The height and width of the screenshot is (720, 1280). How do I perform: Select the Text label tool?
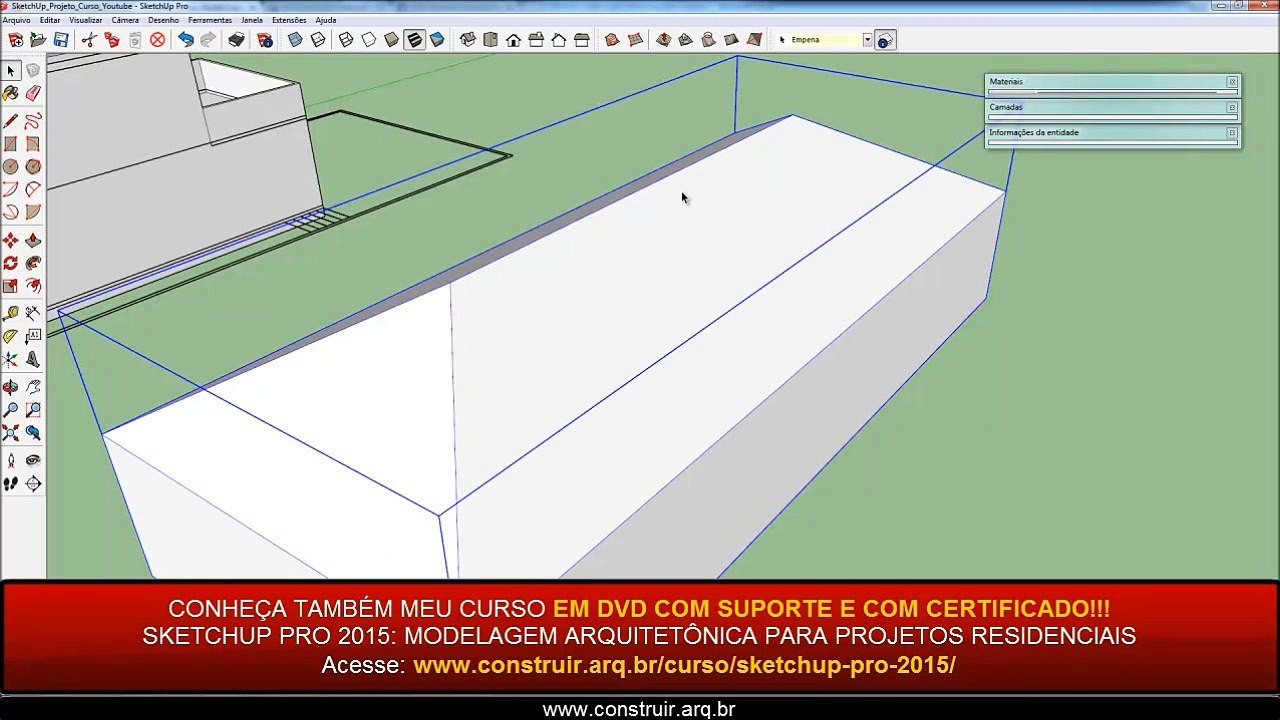(x=33, y=336)
